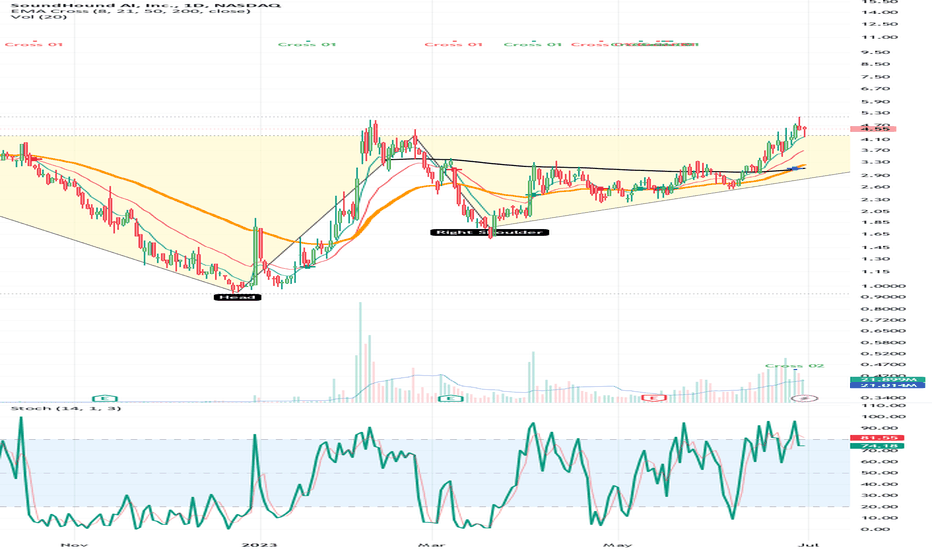This screenshot has height=550, width=932.
Task: Click the blue 21.014M volume average label
Action: point(887,386)
